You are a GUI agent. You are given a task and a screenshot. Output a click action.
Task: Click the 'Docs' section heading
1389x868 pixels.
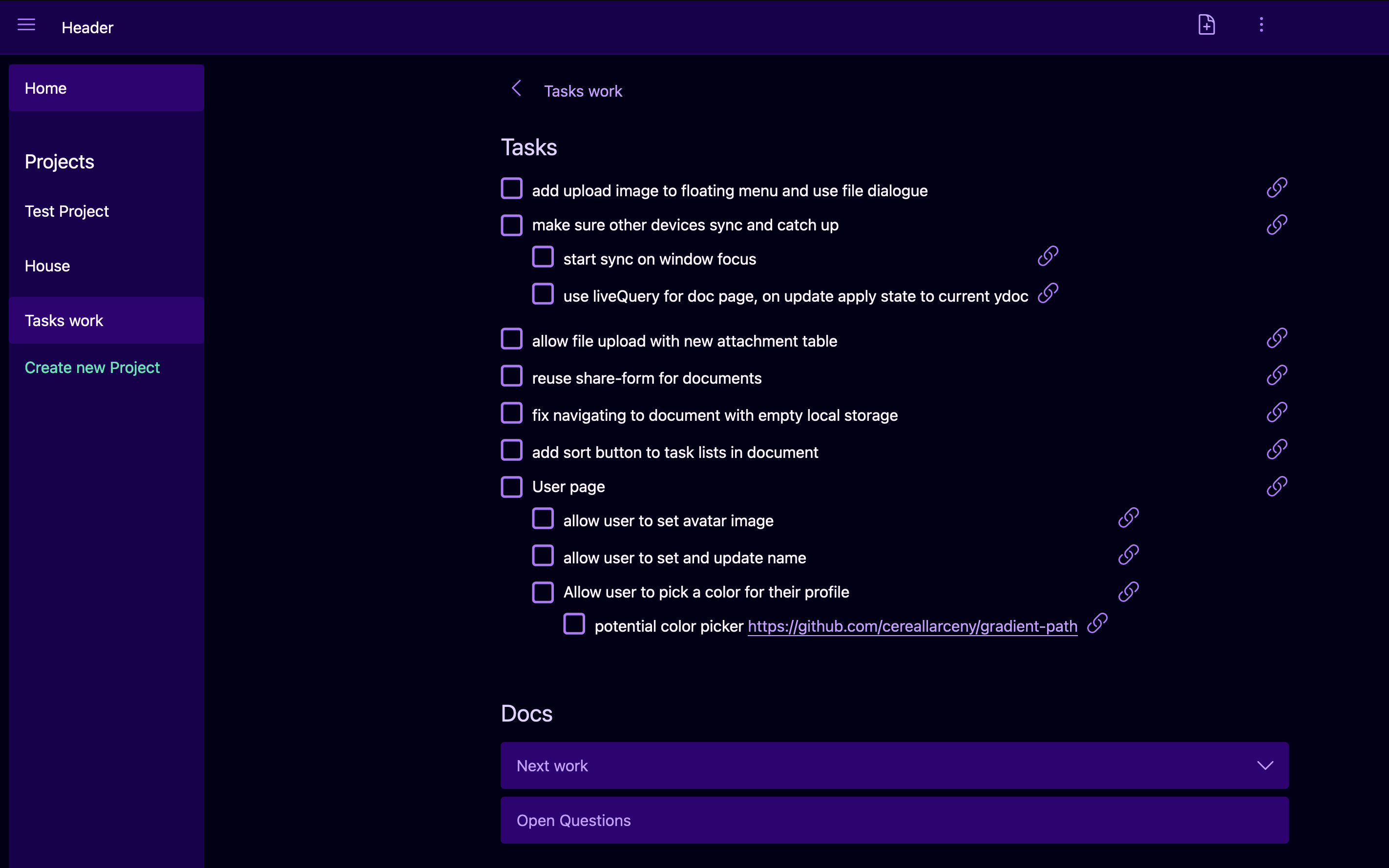526,714
